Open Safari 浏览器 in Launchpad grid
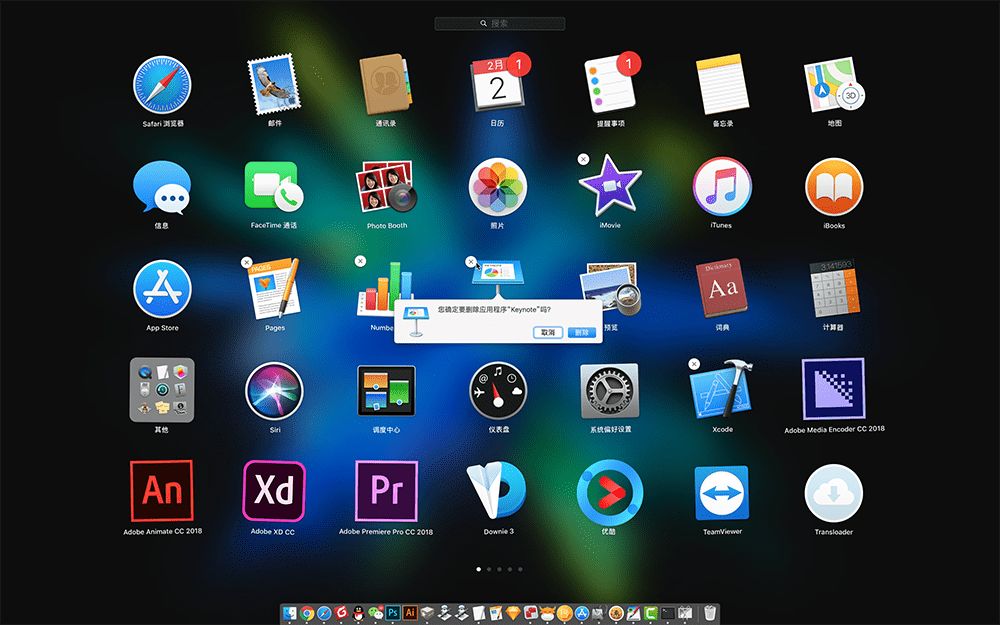 pyautogui.click(x=162, y=85)
